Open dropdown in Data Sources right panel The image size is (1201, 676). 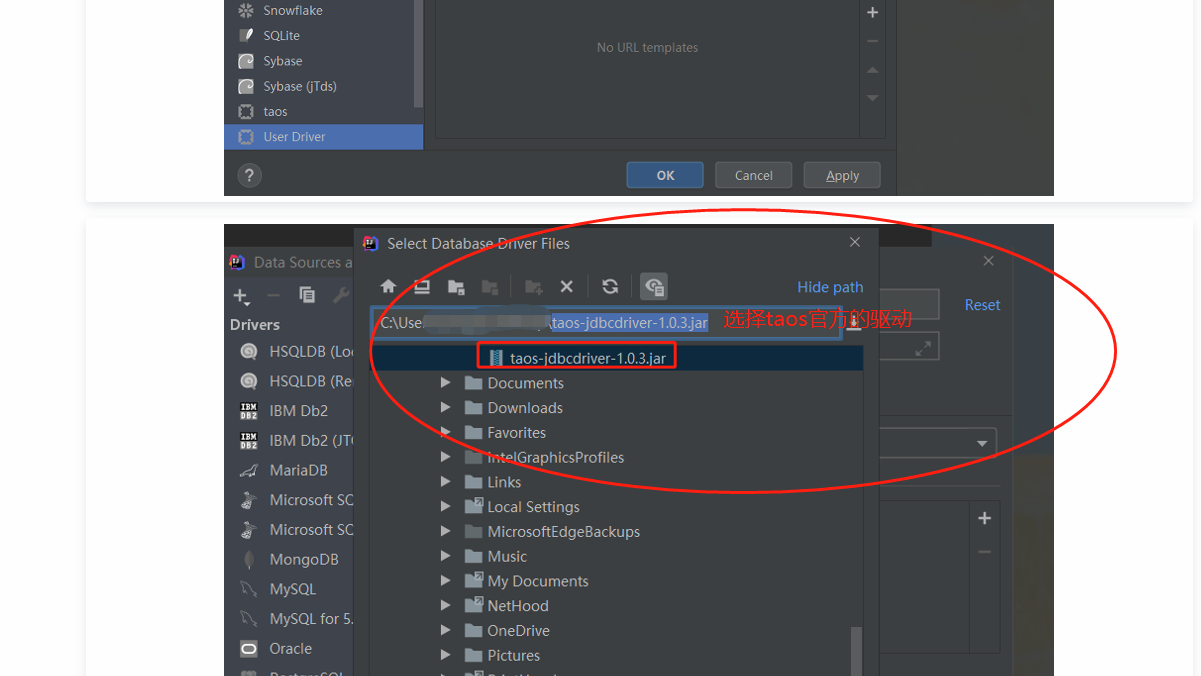[982, 443]
